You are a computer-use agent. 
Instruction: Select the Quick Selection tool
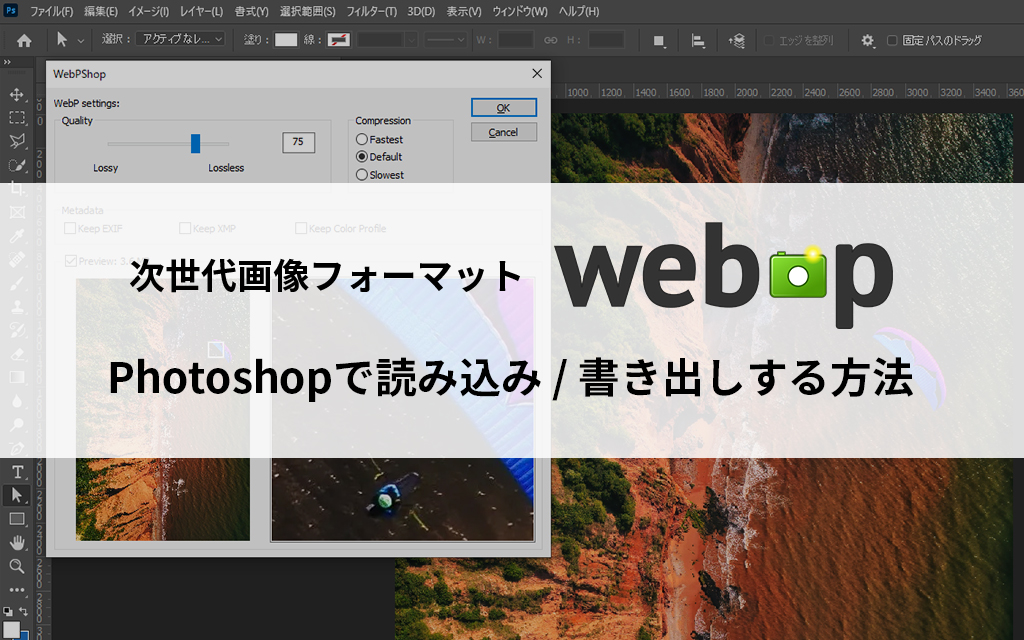click(17, 165)
